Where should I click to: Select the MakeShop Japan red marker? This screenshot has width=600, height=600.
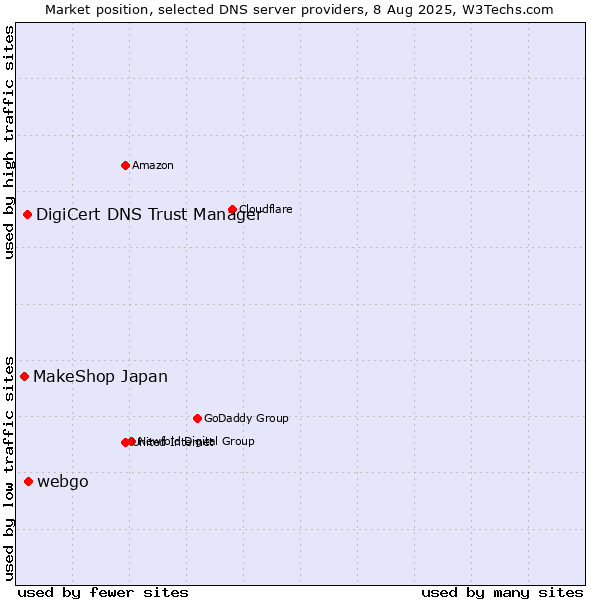[x=24, y=377]
